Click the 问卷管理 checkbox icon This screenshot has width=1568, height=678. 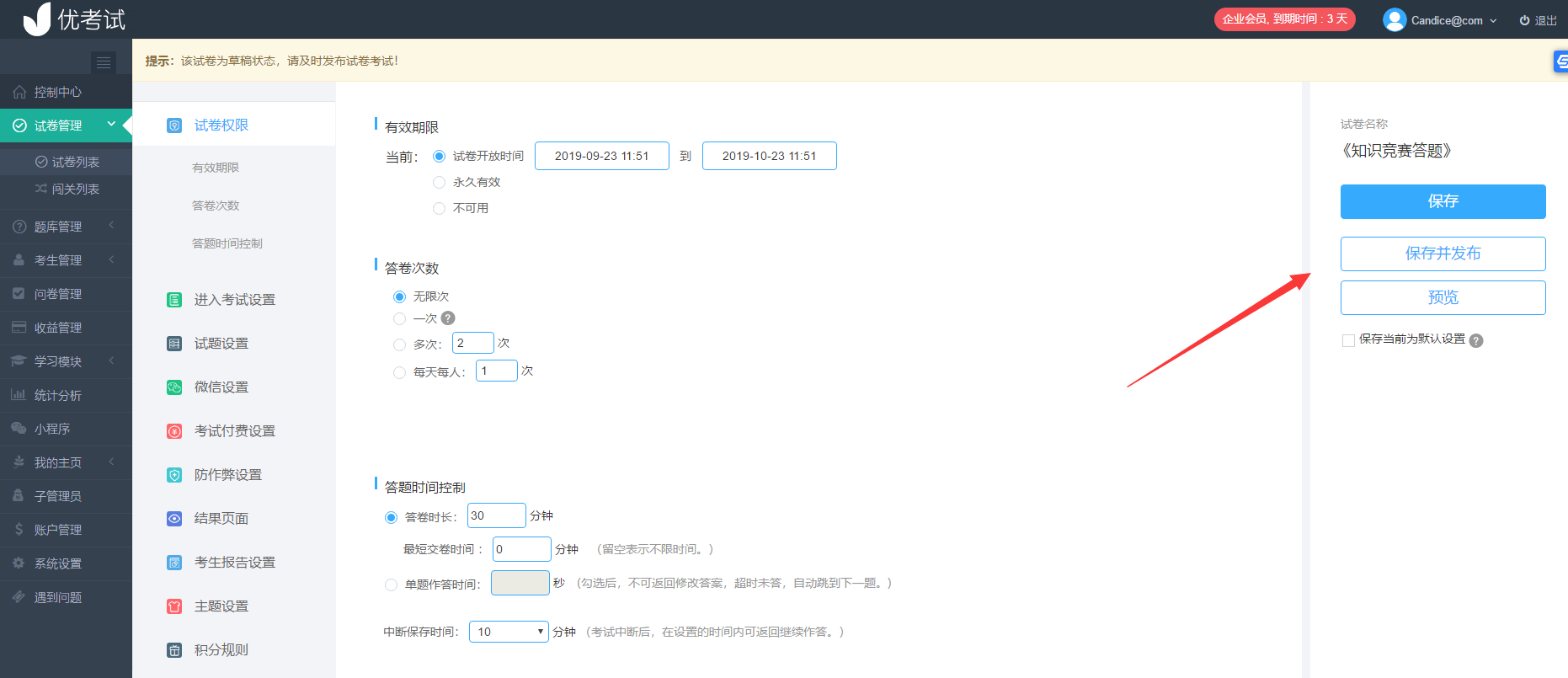pyautogui.click(x=19, y=293)
